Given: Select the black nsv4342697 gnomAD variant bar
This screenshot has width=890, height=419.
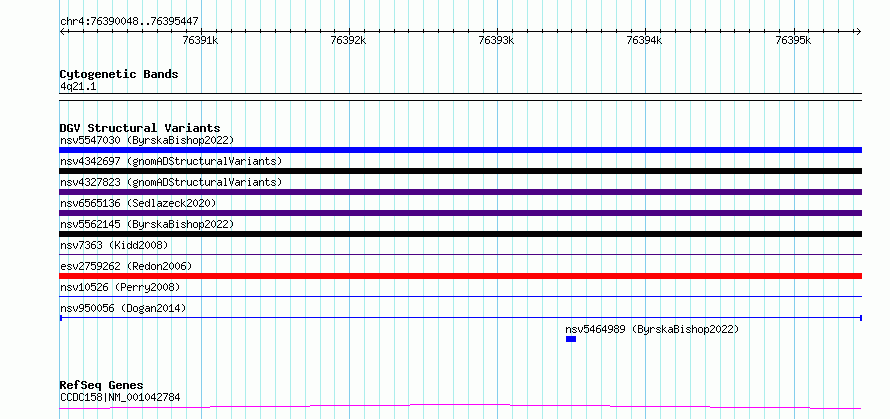Looking at the screenshot, I should (x=460, y=171).
